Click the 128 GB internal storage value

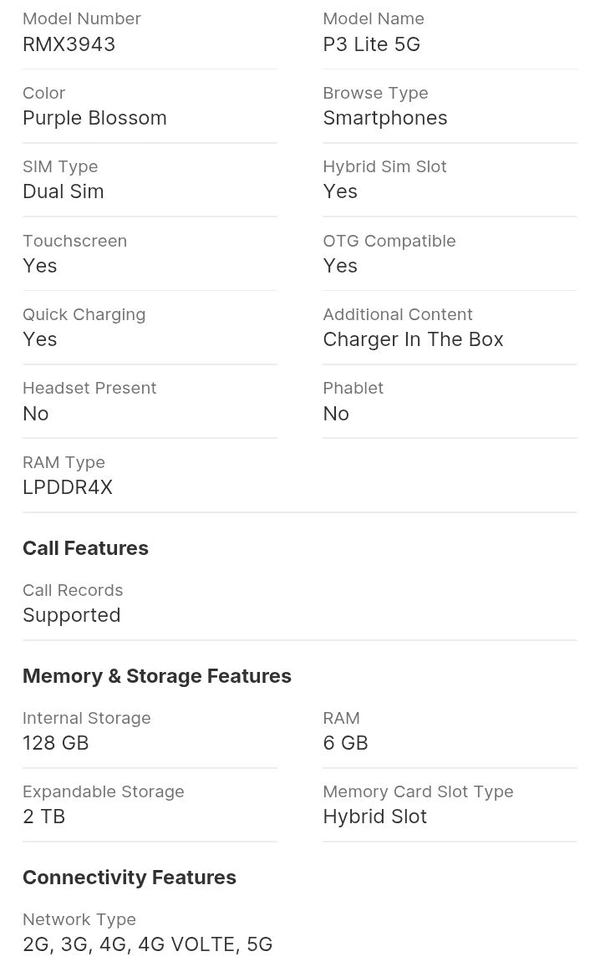pos(56,742)
